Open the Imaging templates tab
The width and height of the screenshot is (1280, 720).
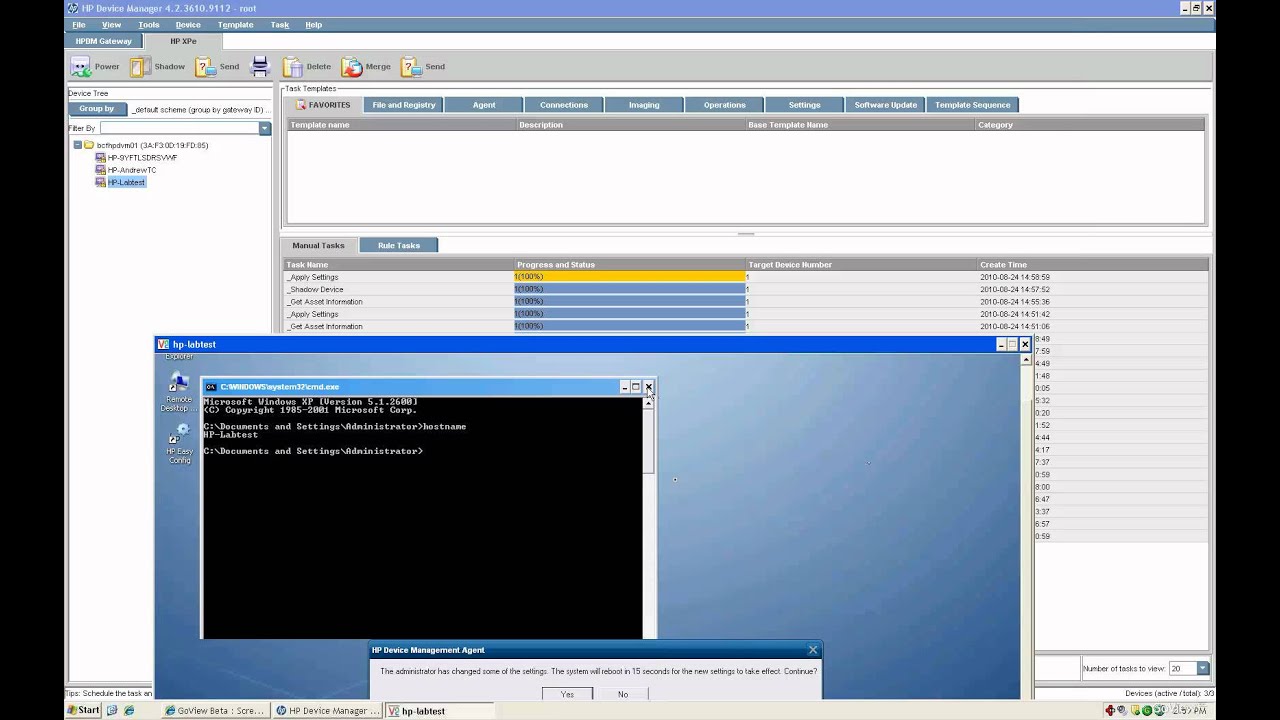[x=644, y=105]
